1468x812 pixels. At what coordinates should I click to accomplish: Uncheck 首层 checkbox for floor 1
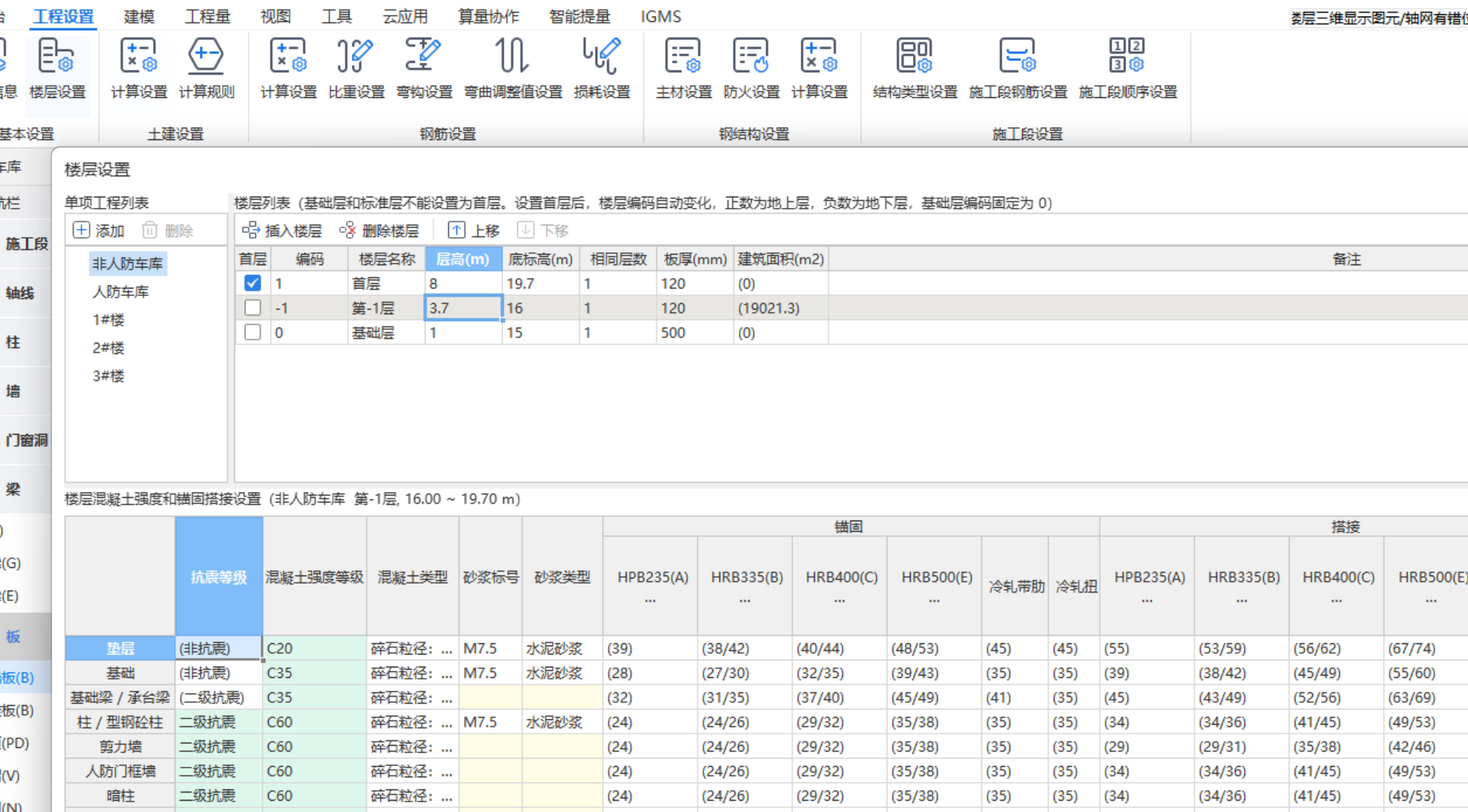click(x=252, y=283)
